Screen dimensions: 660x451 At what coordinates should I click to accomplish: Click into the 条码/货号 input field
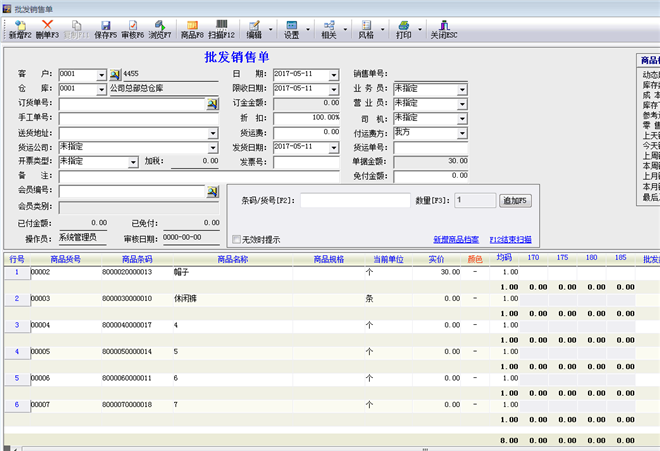(x=355, y=200)
